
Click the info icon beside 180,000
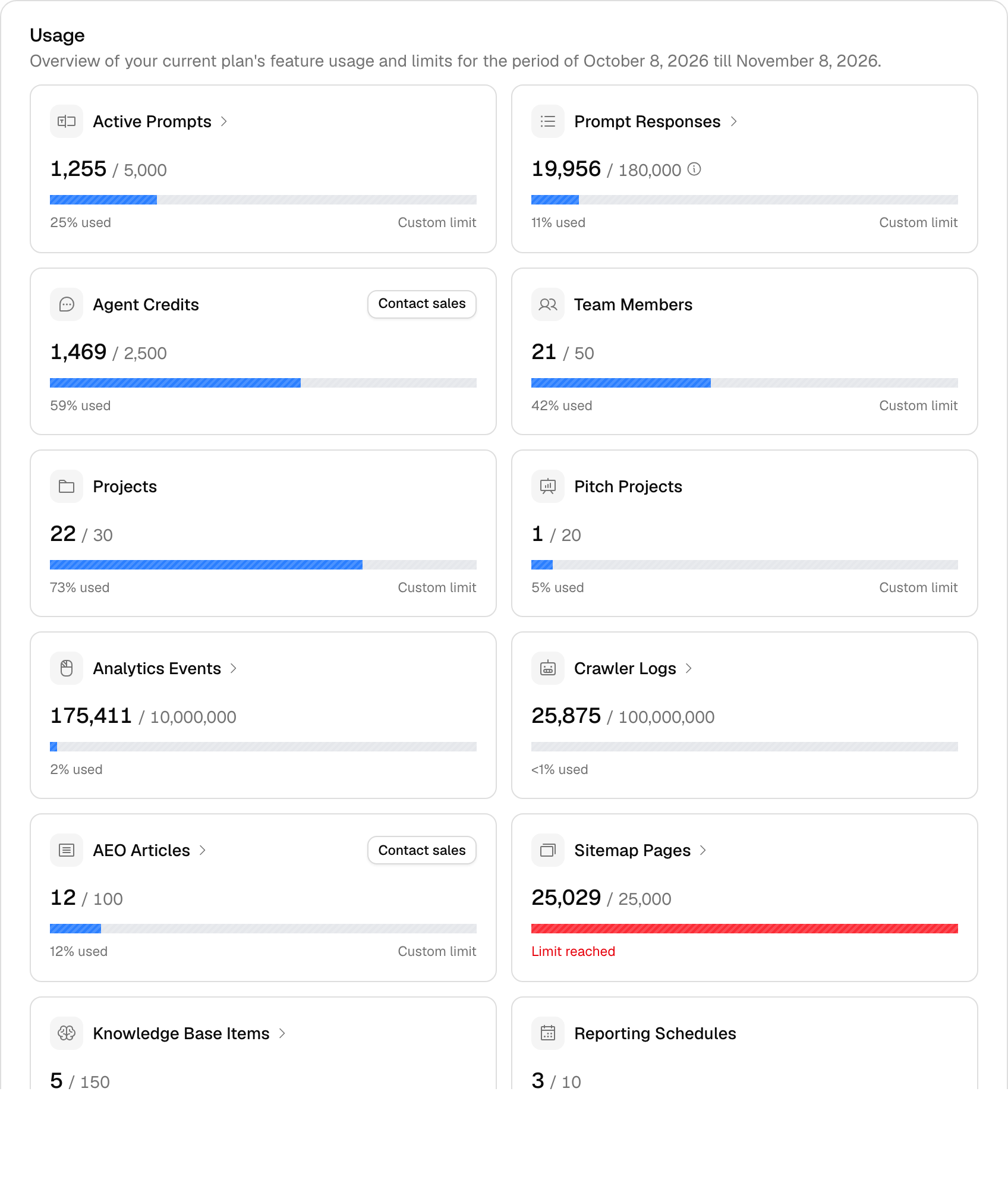pyautogui.click(x=694, y=169)
